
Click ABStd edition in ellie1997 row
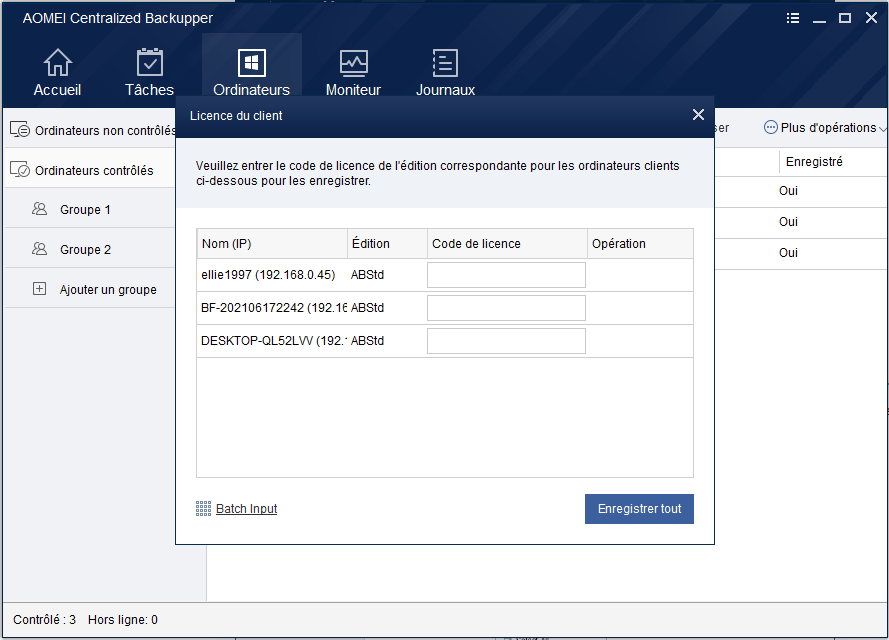coord(367,275)
